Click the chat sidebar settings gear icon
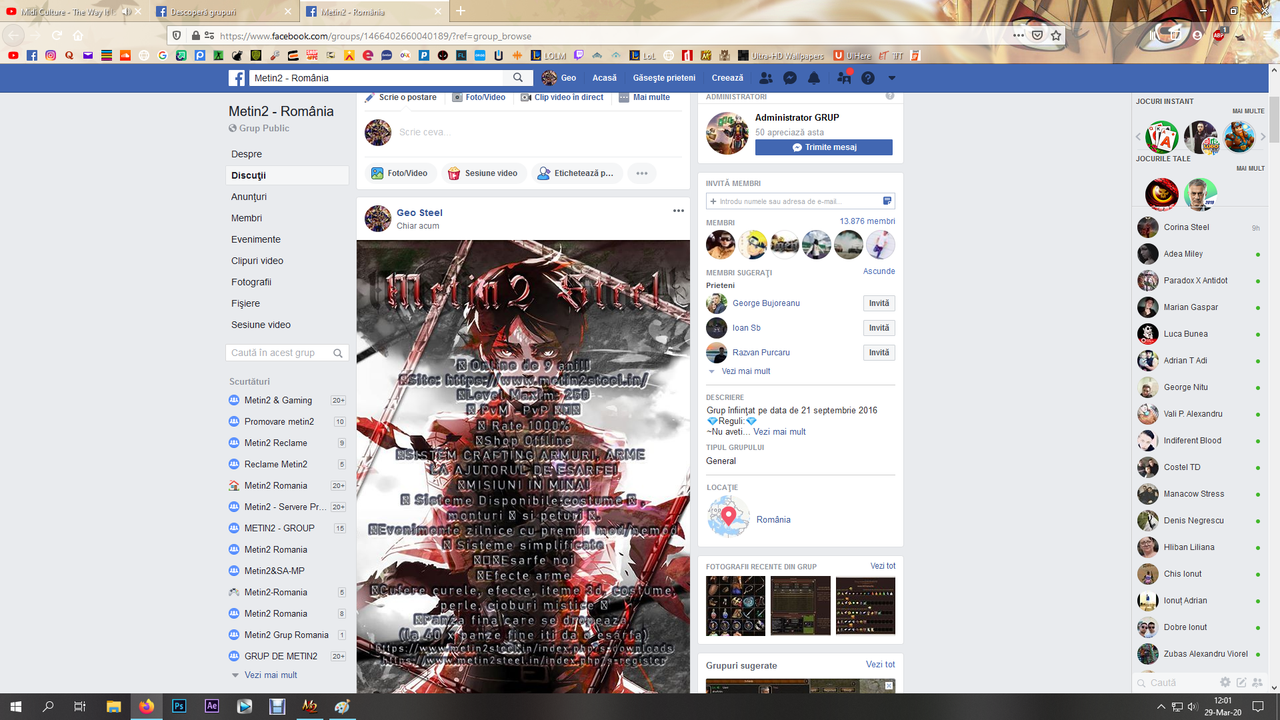 click(x=1225, y=682)
